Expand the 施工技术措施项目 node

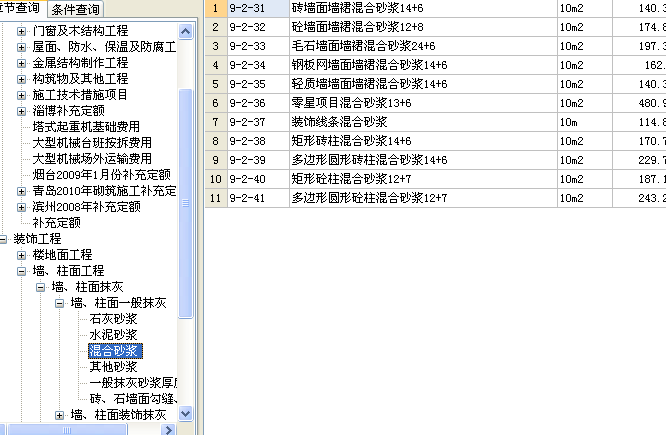21,95
